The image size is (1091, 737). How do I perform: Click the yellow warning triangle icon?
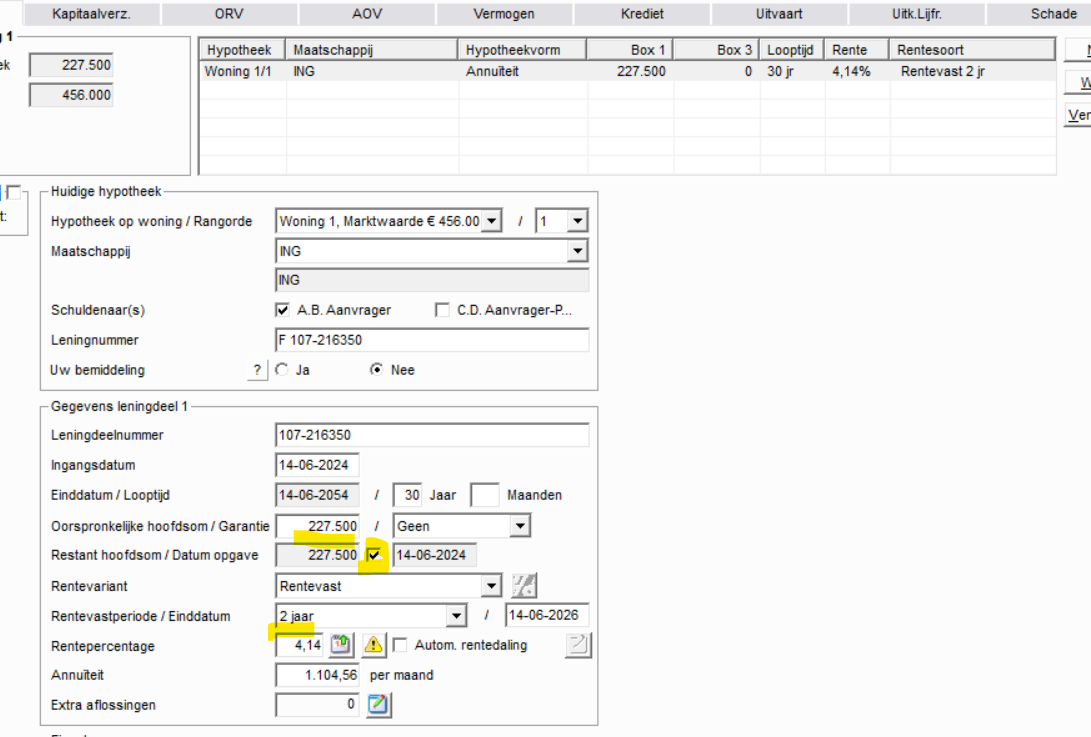tap(373, 645)
